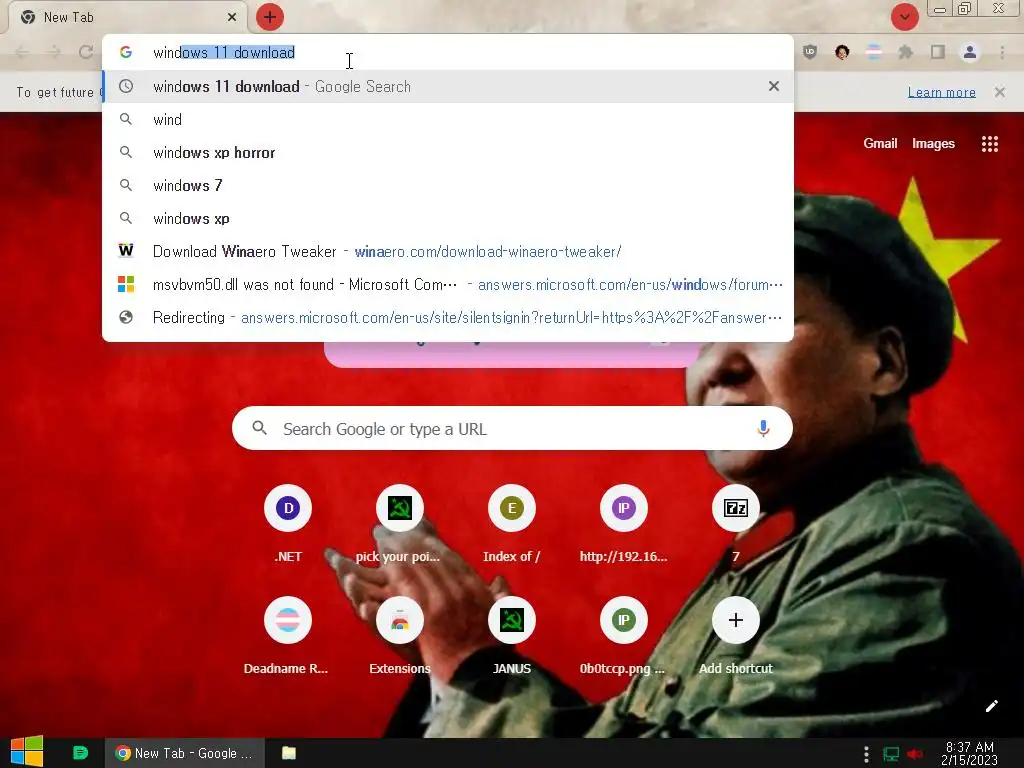Viewport: 1024px width, 768px height.
Task: Click the network monitor tray icon
Action: click(x=891, y=754)
